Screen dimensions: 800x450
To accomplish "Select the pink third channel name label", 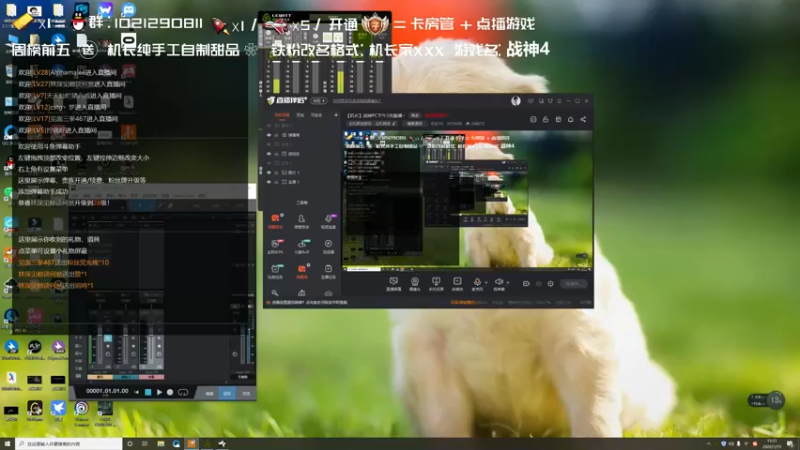I will click(x=152, y=377).
